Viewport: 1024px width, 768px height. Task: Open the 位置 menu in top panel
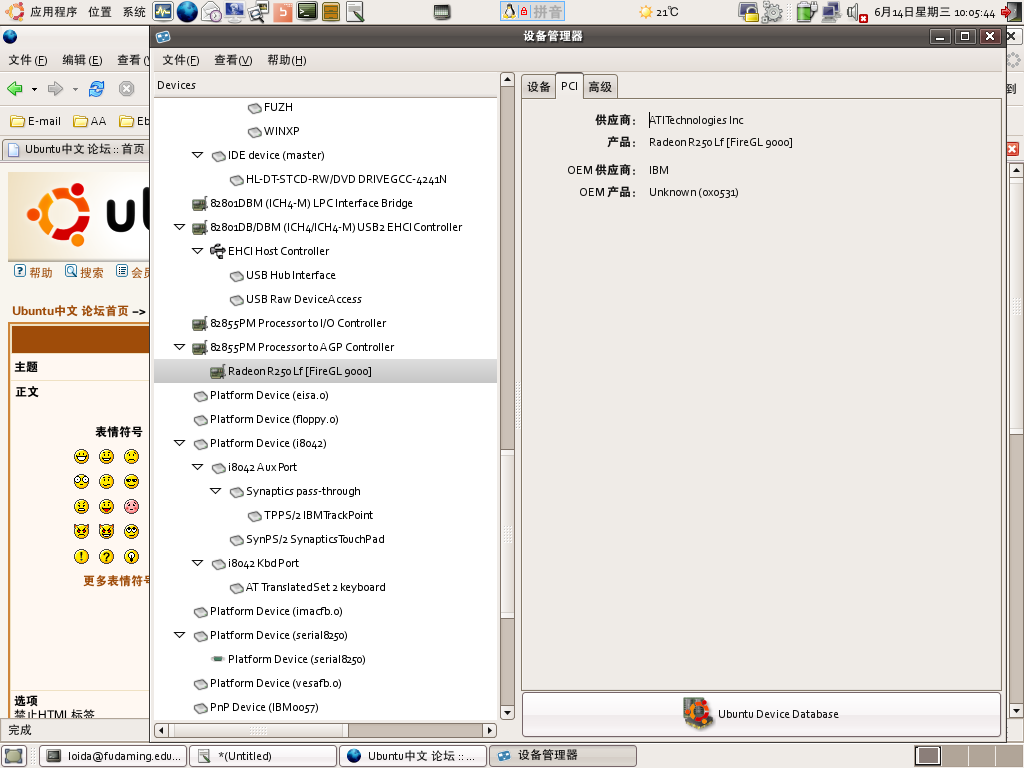[100, 12]
